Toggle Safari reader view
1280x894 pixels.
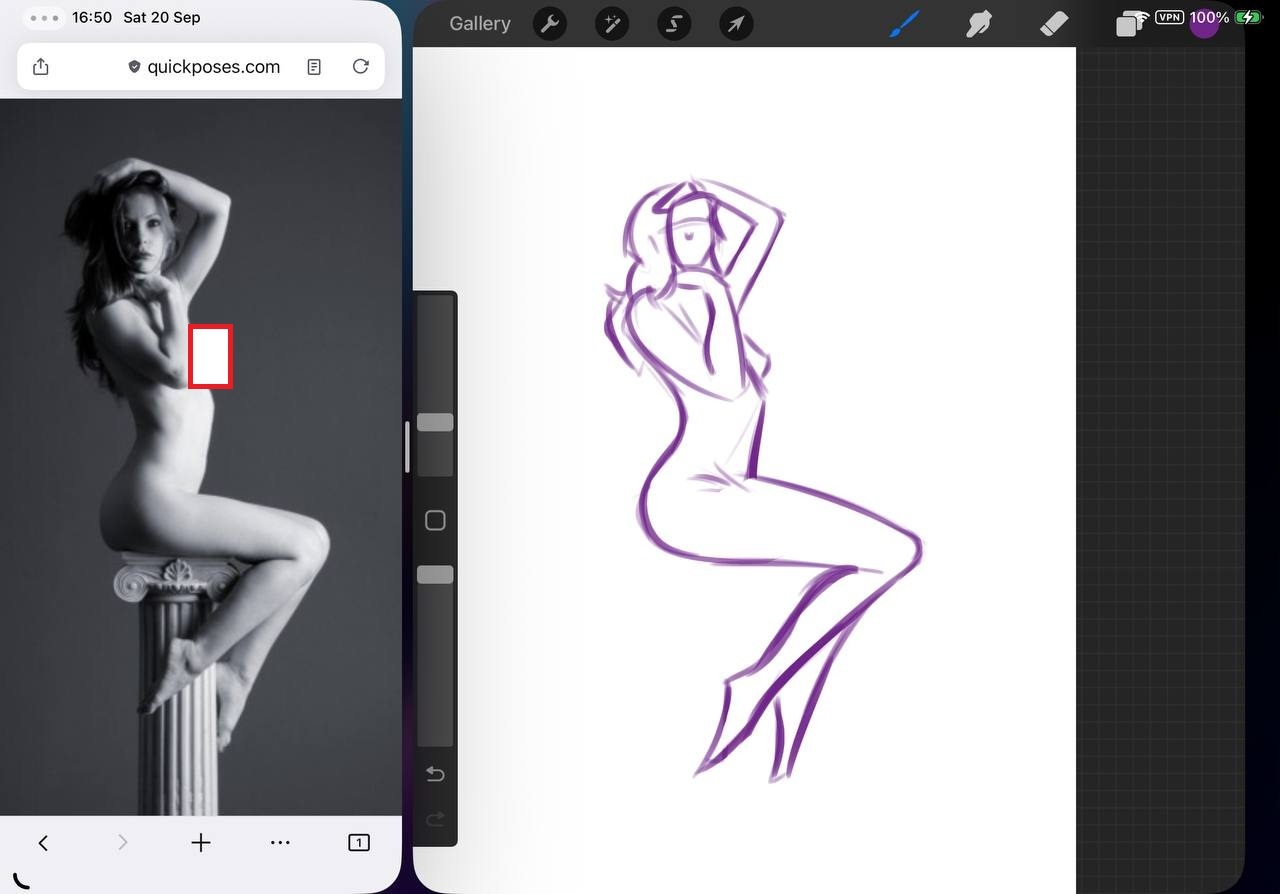point(314,67)
